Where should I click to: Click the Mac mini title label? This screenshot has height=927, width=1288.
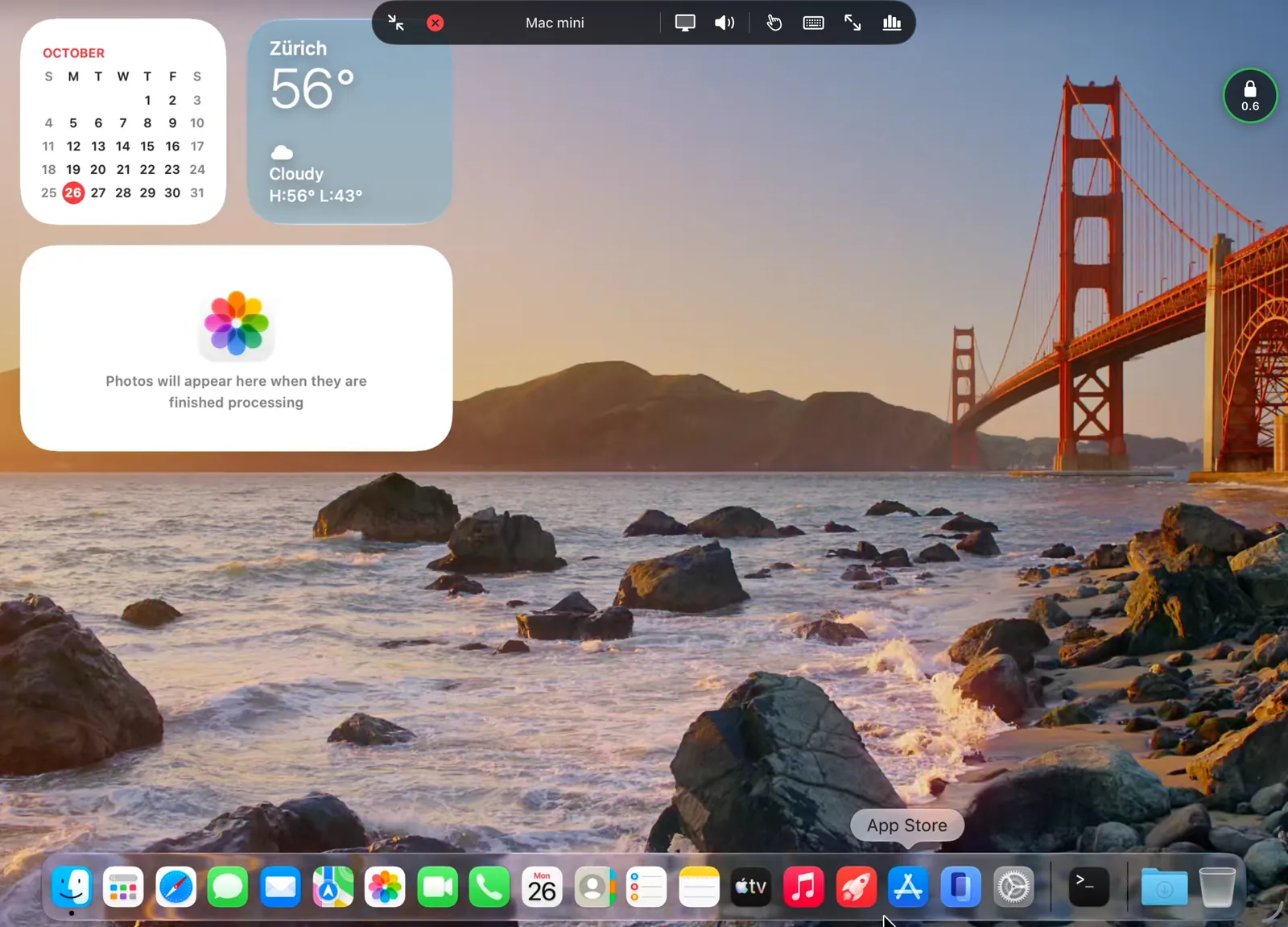(x=555, y=23)
